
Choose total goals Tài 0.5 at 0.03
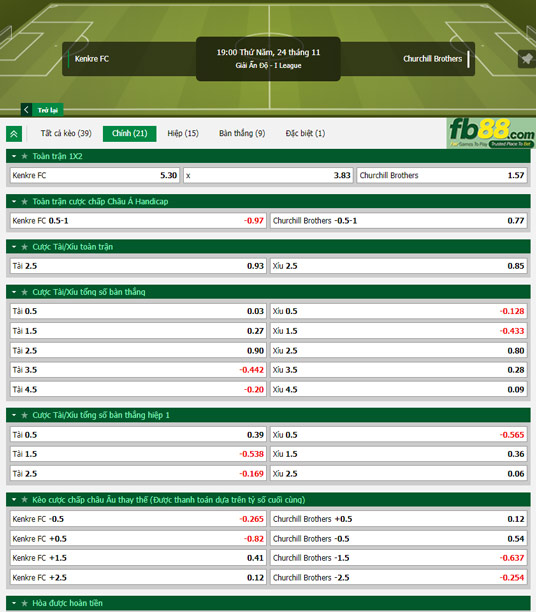[138, 311]
